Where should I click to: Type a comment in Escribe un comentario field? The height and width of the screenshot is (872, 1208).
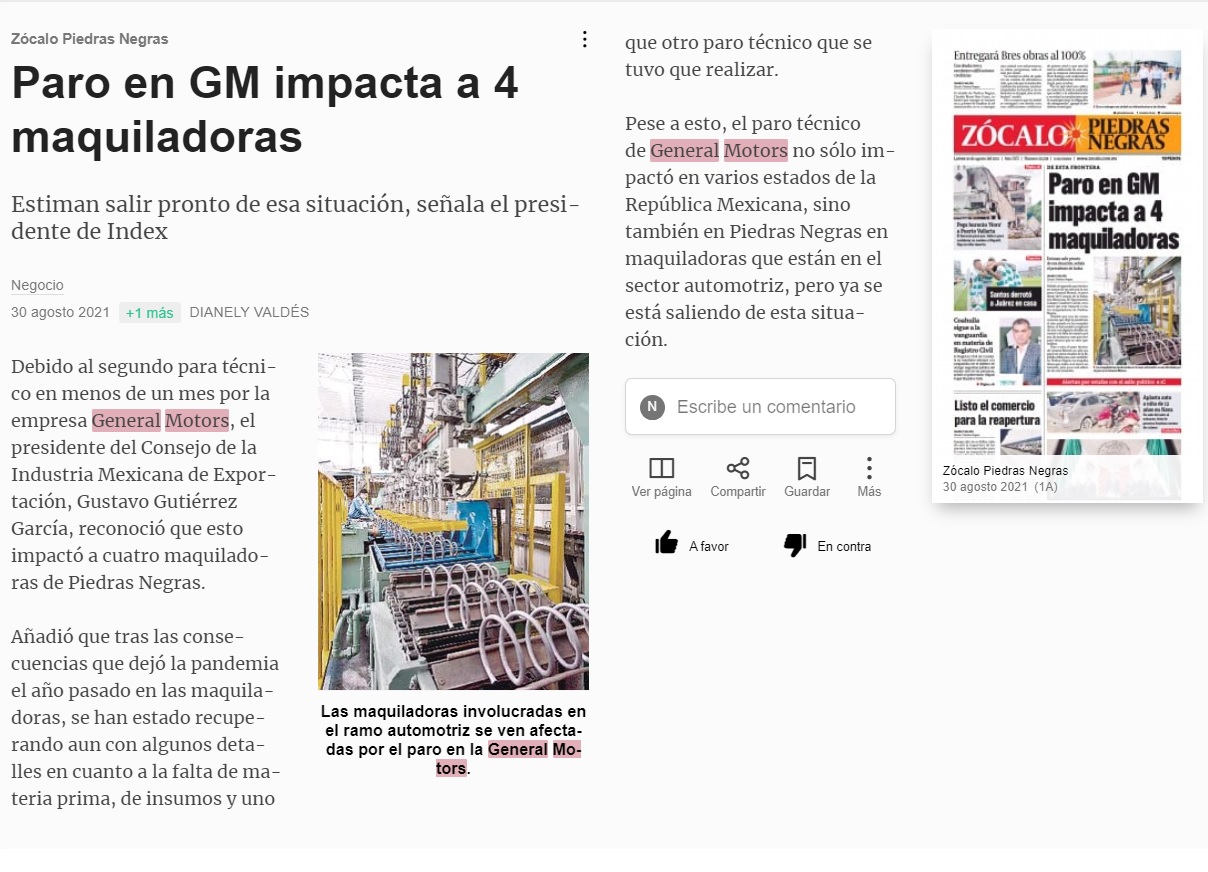(760, 407)
